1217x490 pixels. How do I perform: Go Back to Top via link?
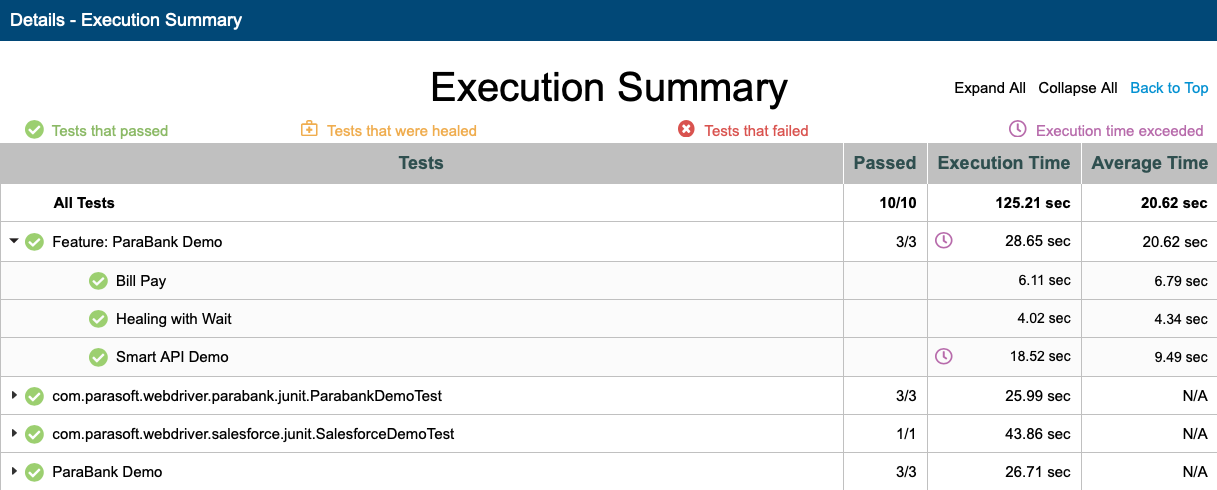(1169, 88)
